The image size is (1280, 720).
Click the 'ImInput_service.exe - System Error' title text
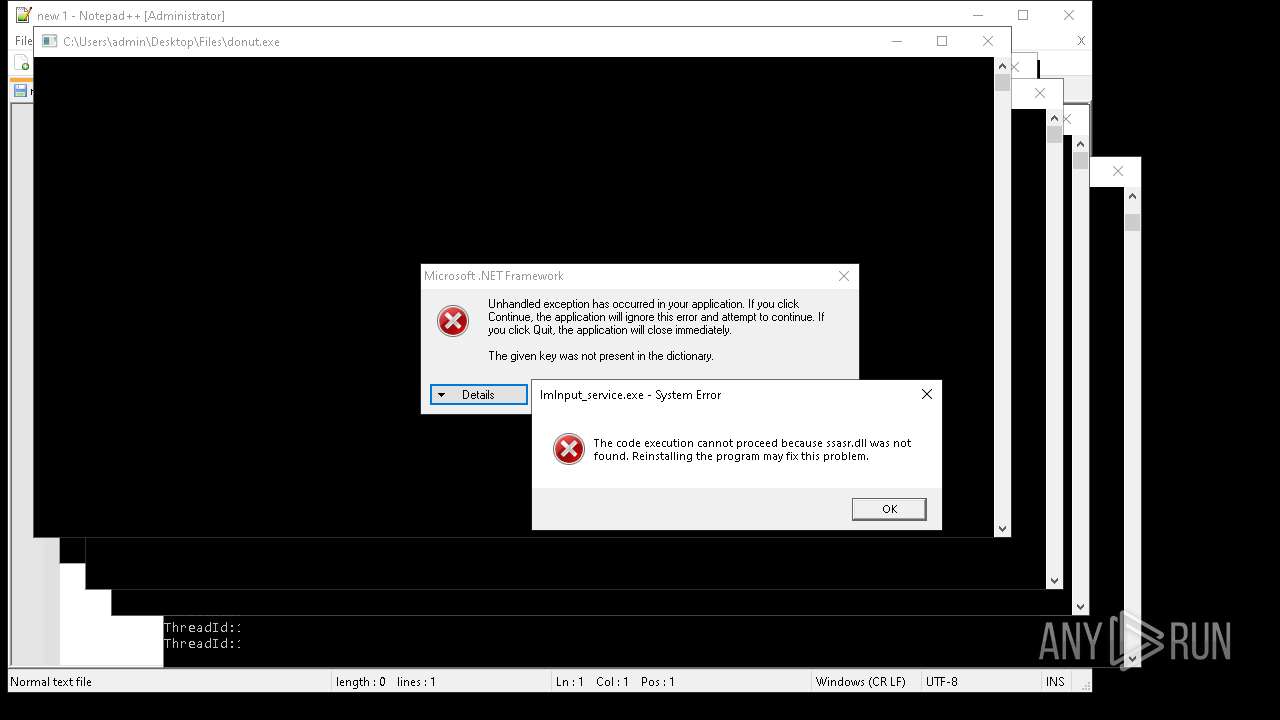tap(630, 395)
